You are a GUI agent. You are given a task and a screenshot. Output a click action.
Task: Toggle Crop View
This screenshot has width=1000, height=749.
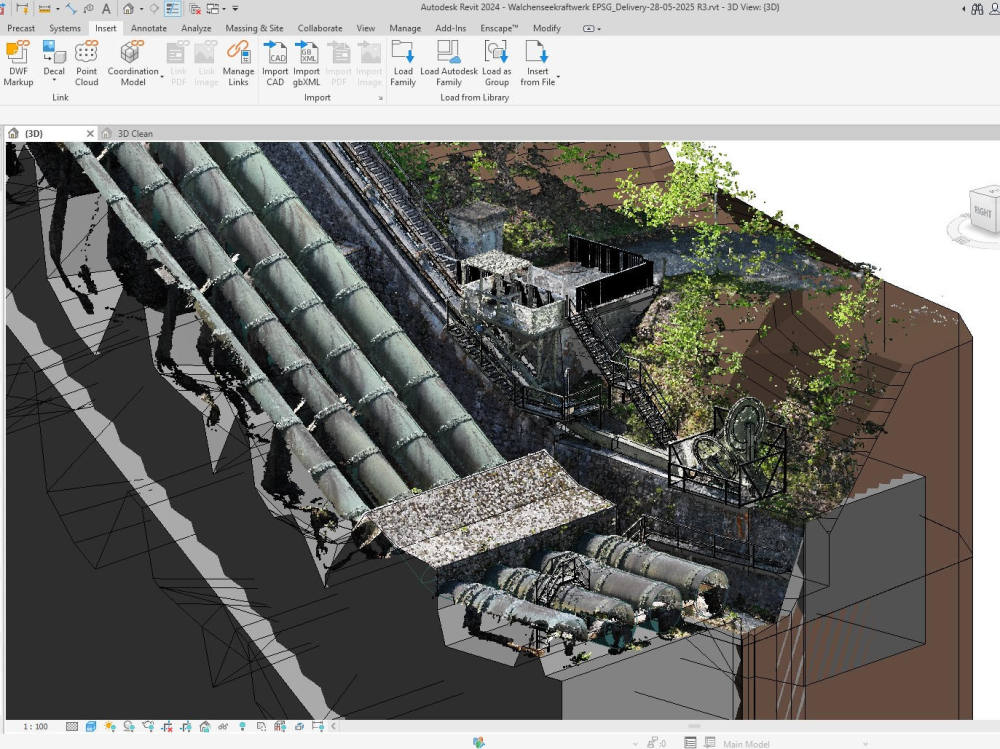(167, 727)
